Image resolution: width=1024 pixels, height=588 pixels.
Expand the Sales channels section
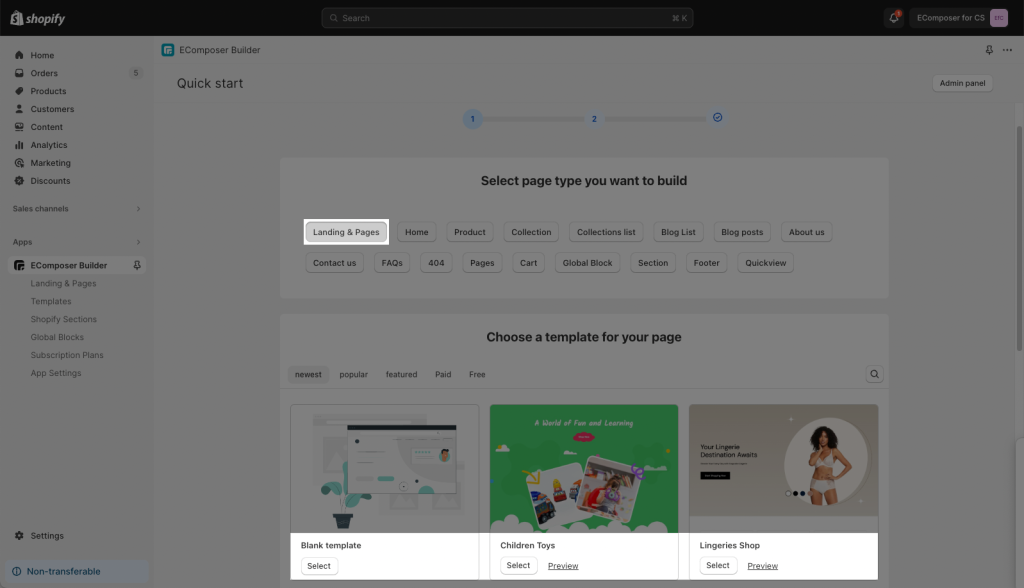tap(77, 208)
